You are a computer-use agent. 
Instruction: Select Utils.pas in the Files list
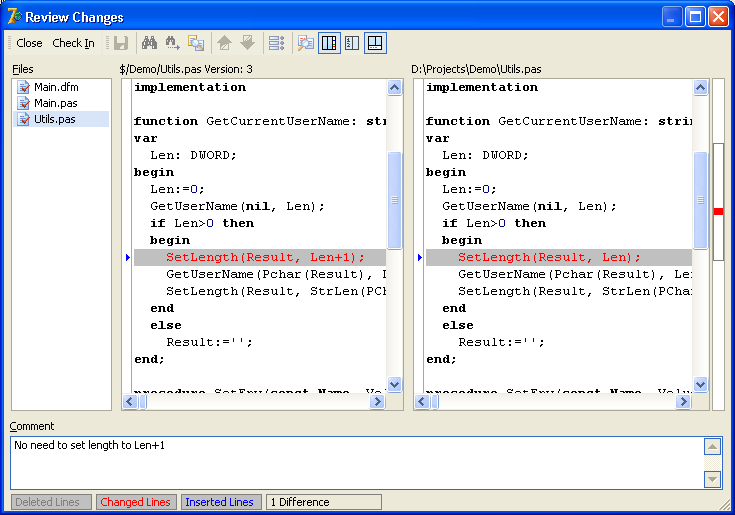pyautogui.click(x=54, y=119)
